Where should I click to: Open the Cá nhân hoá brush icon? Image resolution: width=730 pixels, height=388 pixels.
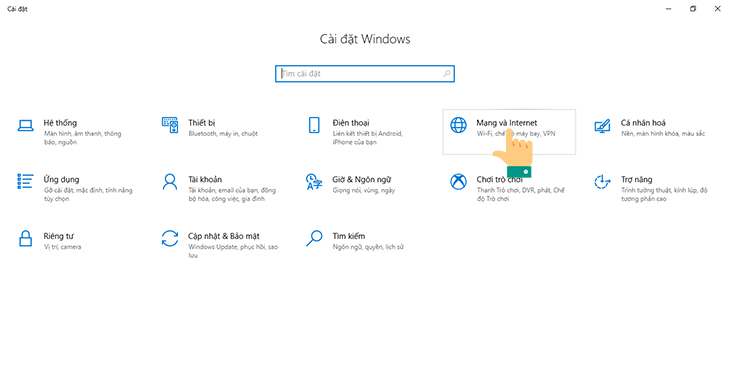pyautogui.click(x=602, y=126)
